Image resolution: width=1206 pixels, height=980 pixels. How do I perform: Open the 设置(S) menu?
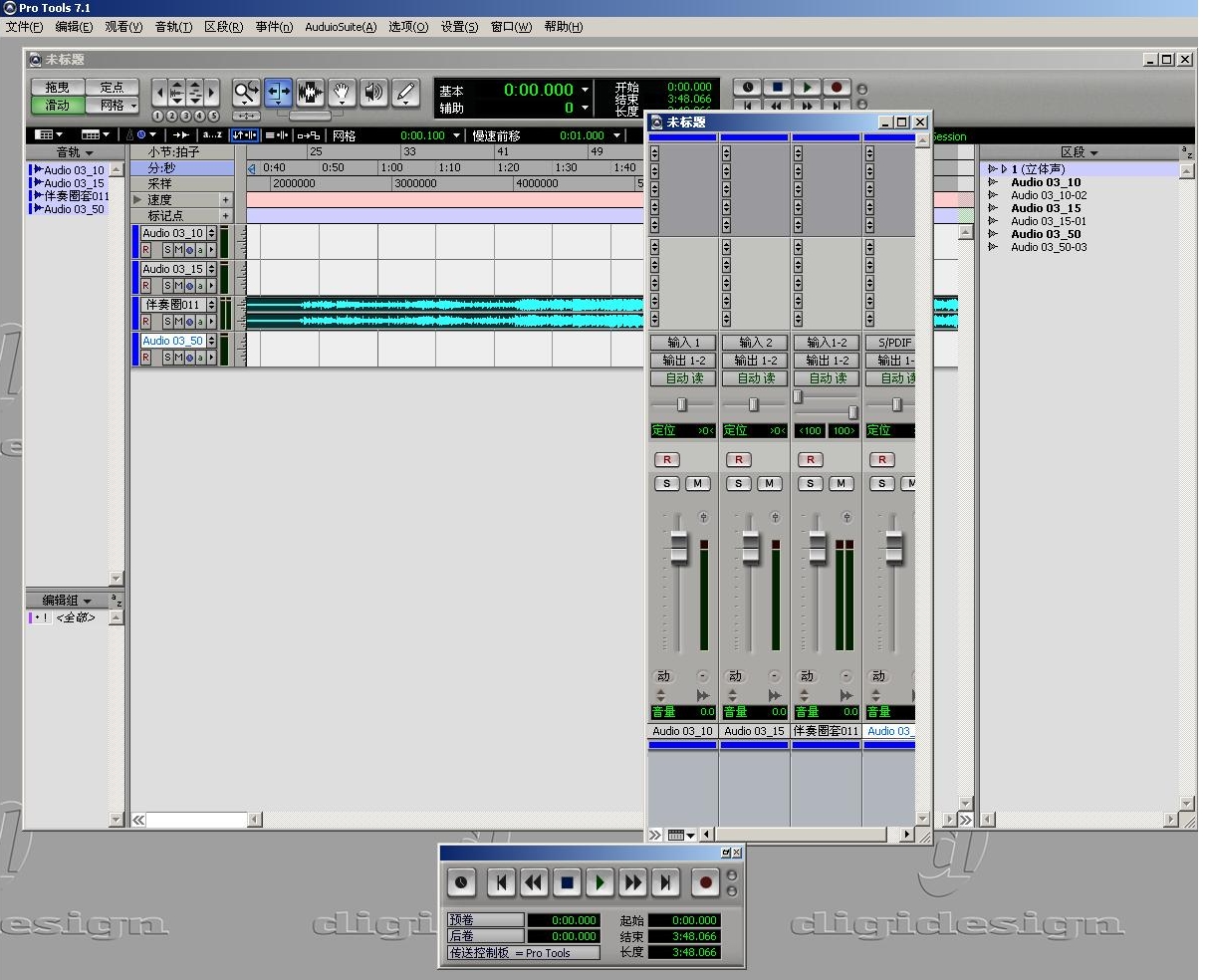pyautogui.click(x=459, y=27)
